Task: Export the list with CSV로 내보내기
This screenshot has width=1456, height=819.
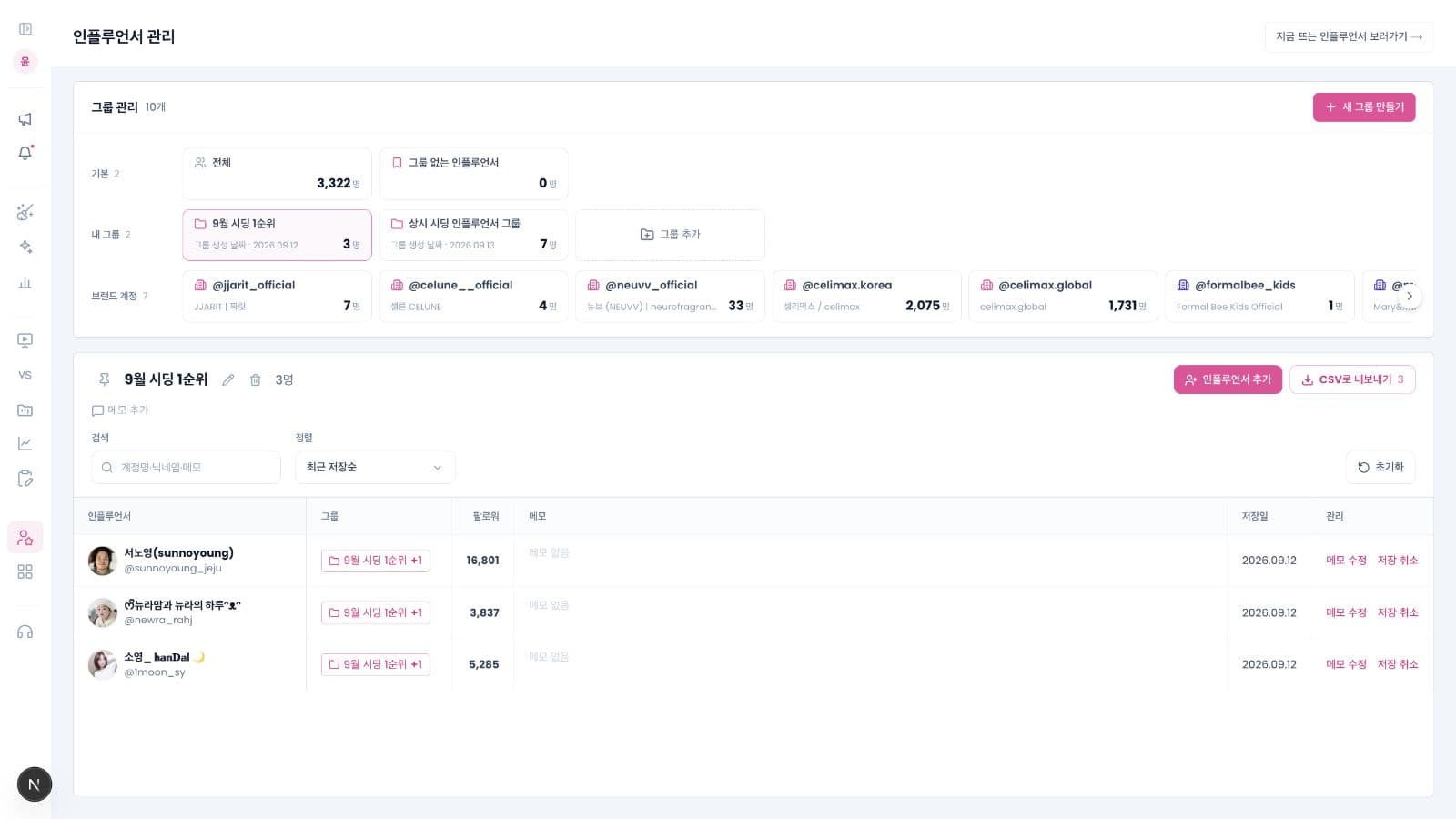Action: point(1352,379)
